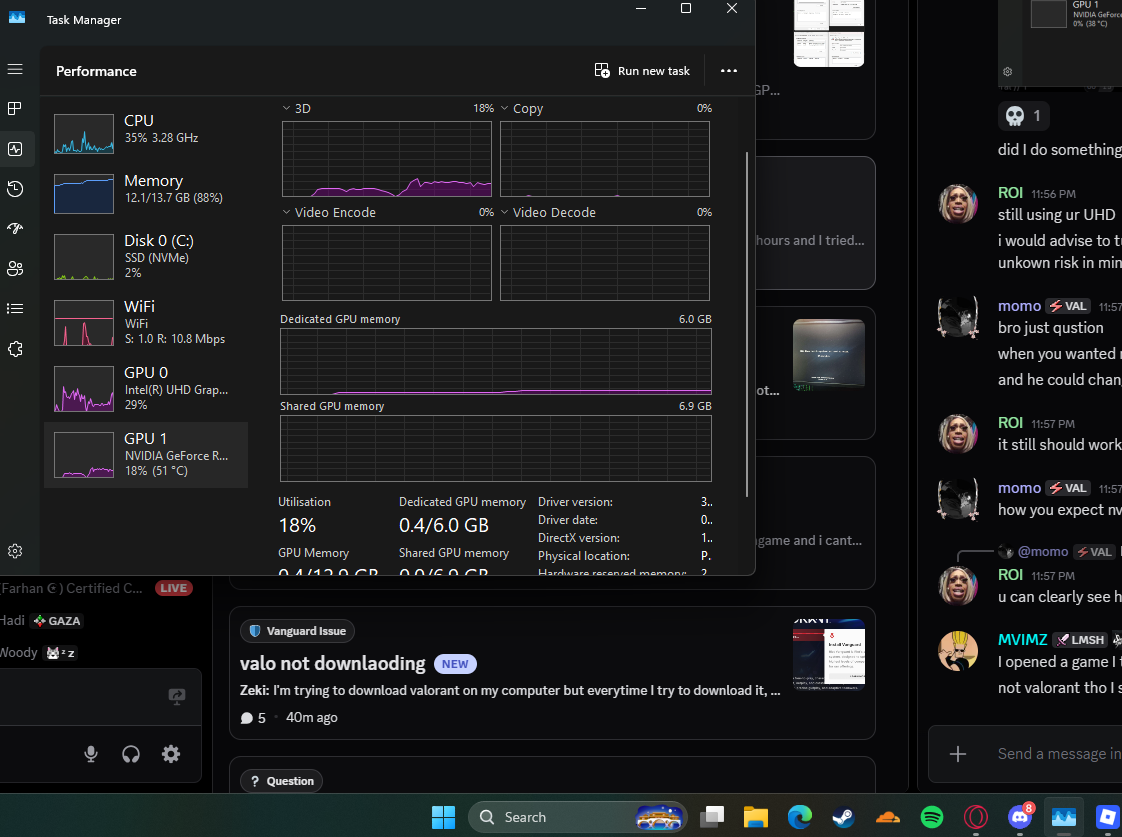1122x837 pixels.
Task: Select CPU in performance list
Action: pyautogui.click(x=146, y=134)
